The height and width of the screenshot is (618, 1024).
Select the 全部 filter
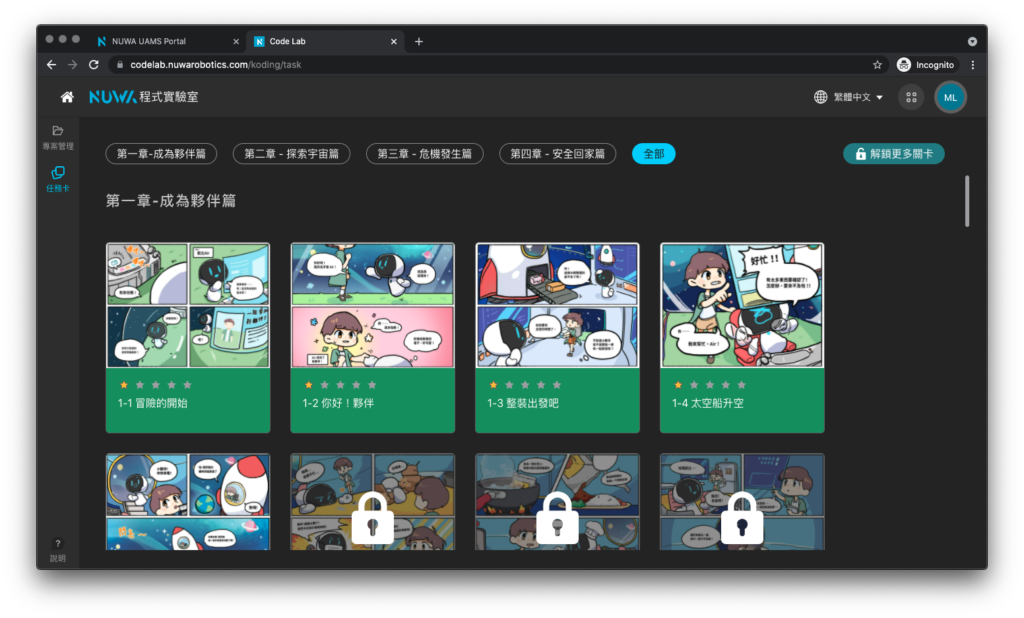tap(654, 154)
